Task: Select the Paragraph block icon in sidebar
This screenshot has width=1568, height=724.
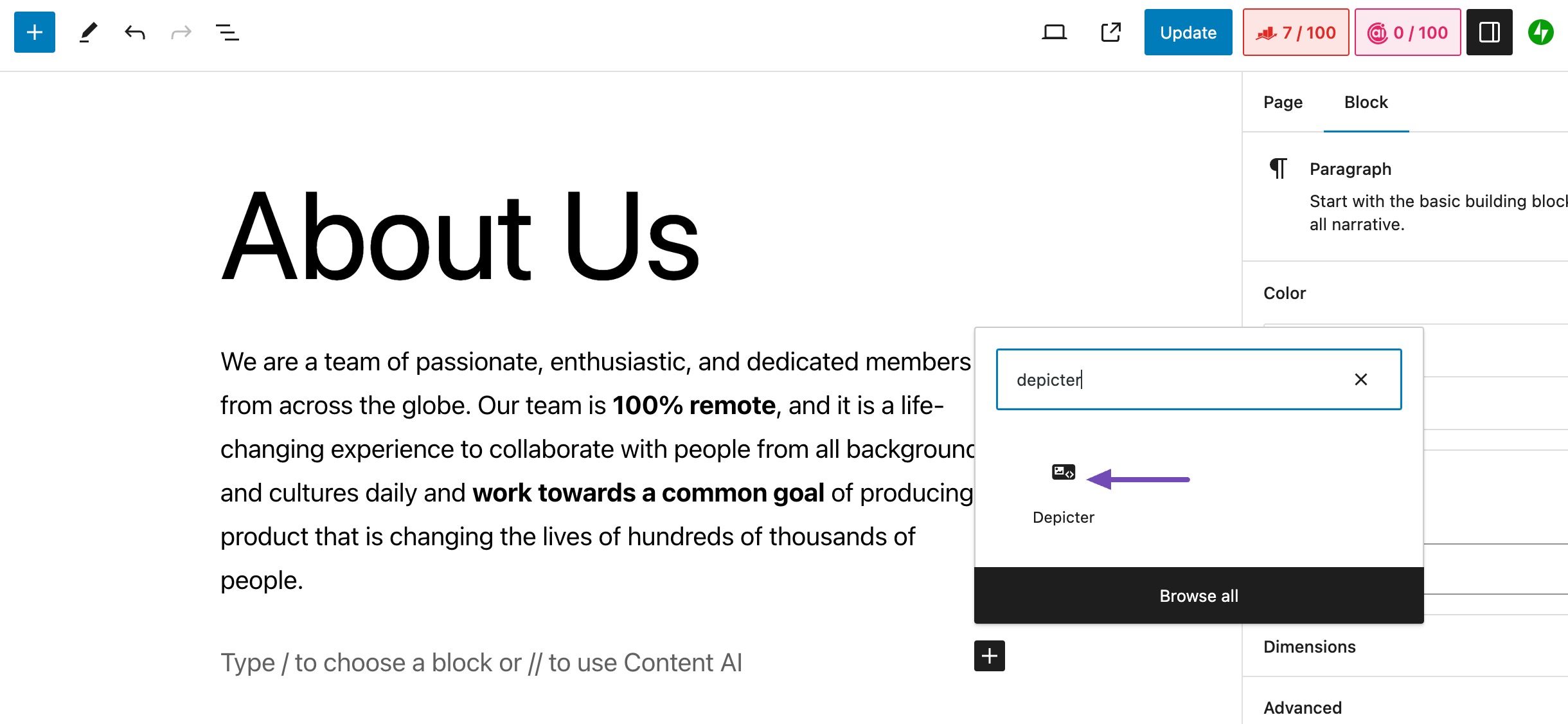Action: (x=1279, y=168)
